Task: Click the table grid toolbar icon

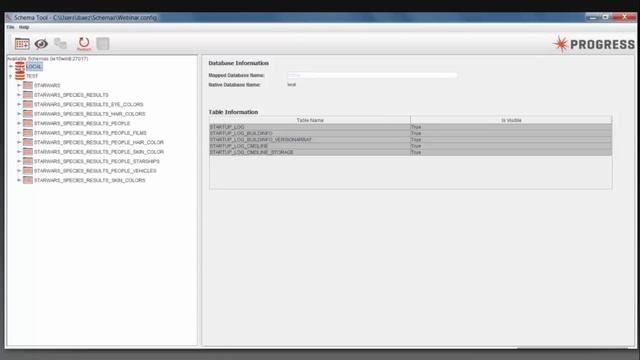Action: [x=22, y=44]
